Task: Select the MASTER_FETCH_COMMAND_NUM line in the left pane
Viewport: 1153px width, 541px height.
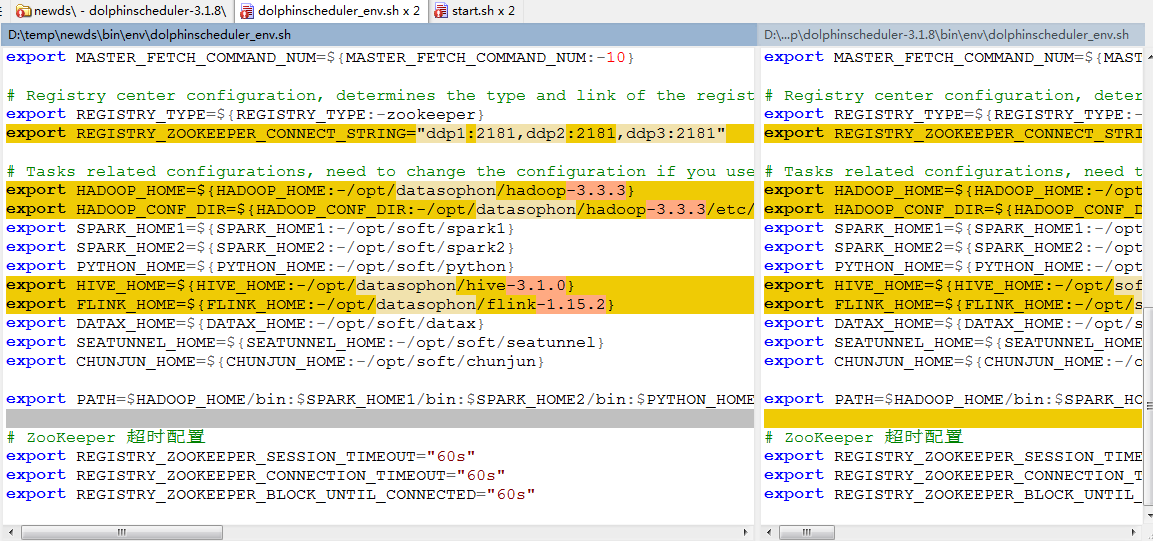Action: click(x=321, y=57)
